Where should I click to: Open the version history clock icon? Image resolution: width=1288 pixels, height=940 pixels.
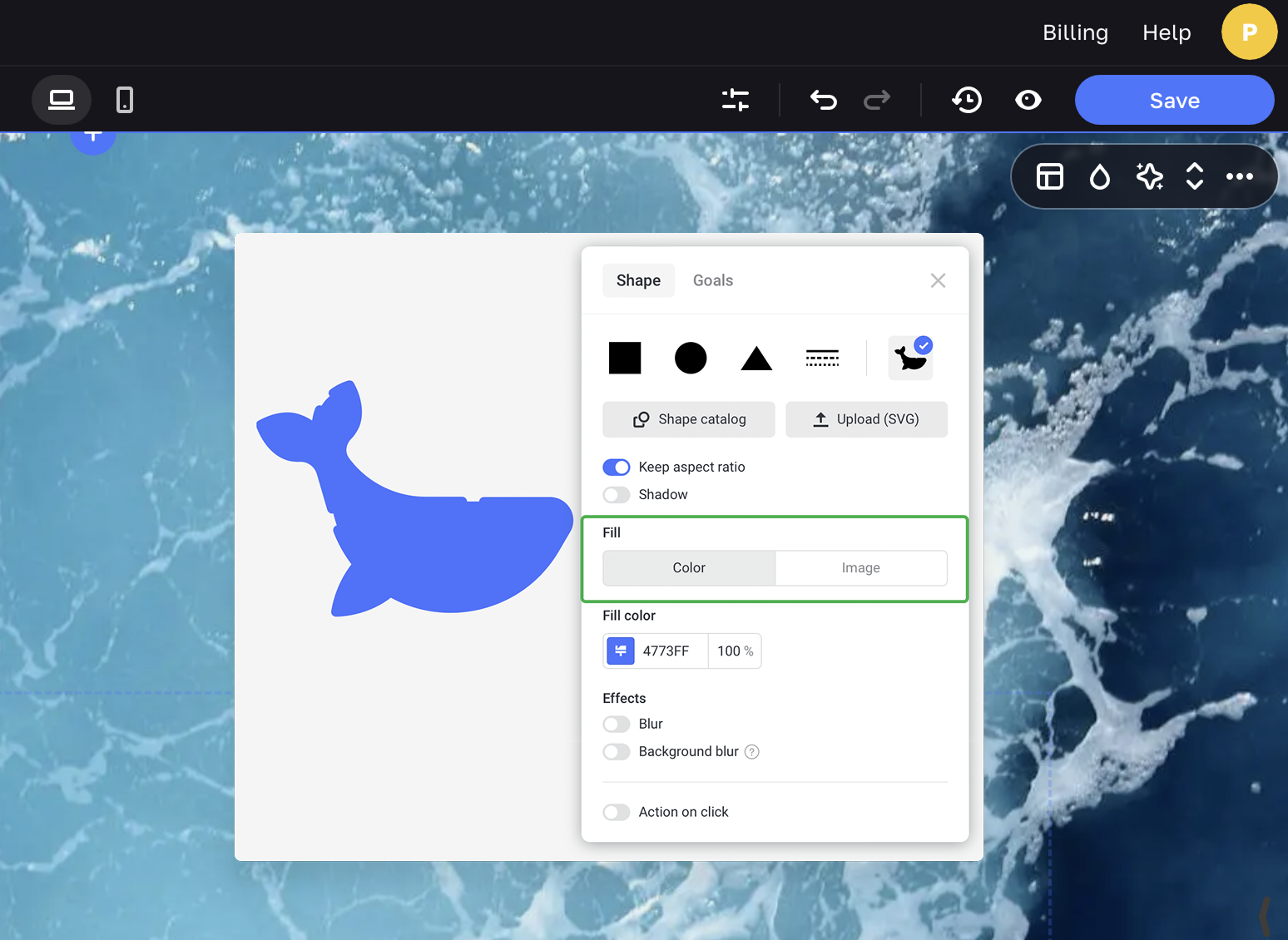[967, 100]
